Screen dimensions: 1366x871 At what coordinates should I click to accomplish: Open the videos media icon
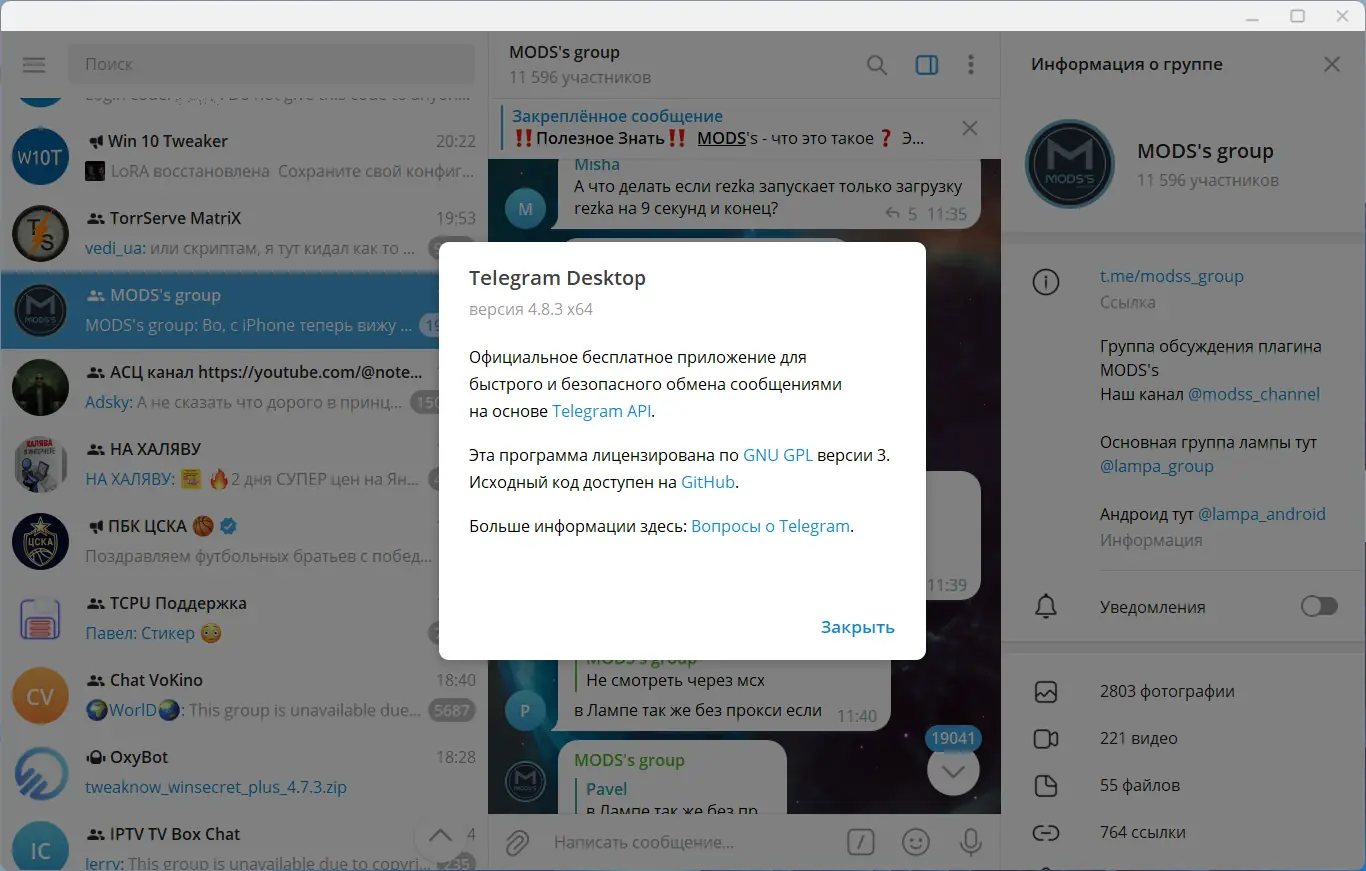[x=1046, y=738]
